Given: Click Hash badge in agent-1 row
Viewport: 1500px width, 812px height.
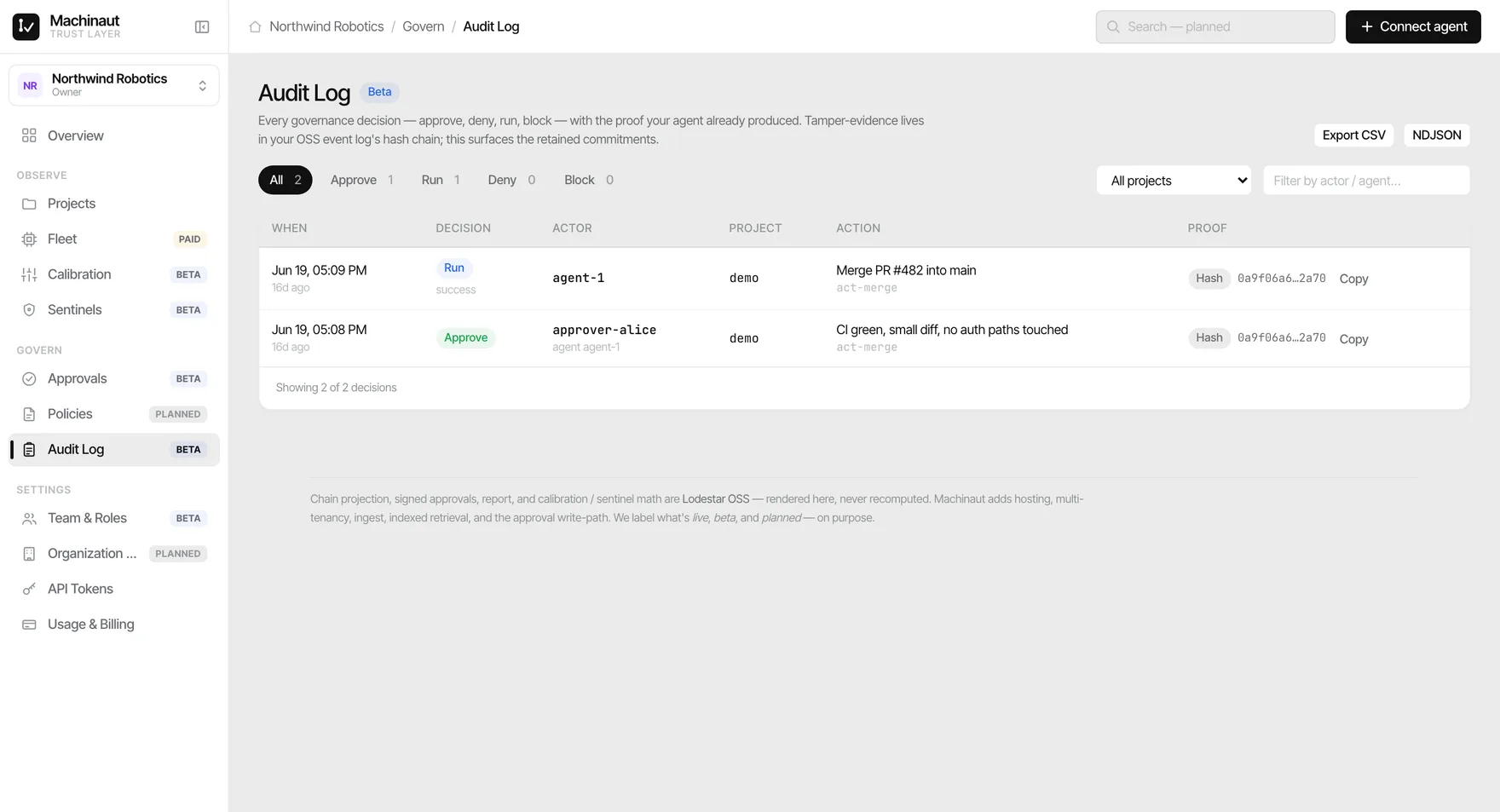Looking at the screenshot, I should pyautogui.click(x=1209, y=279).
